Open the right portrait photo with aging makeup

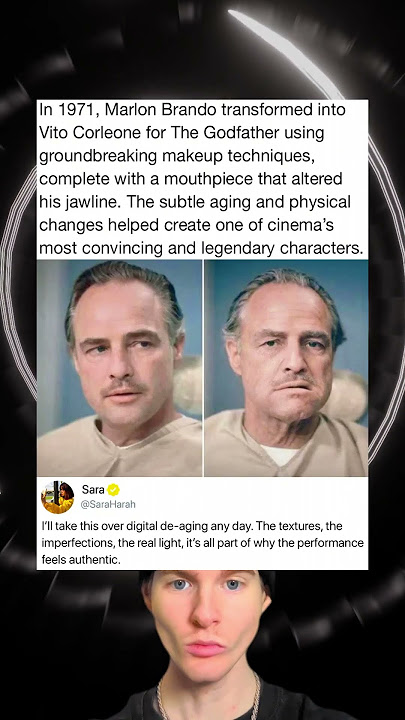point(286,368)
